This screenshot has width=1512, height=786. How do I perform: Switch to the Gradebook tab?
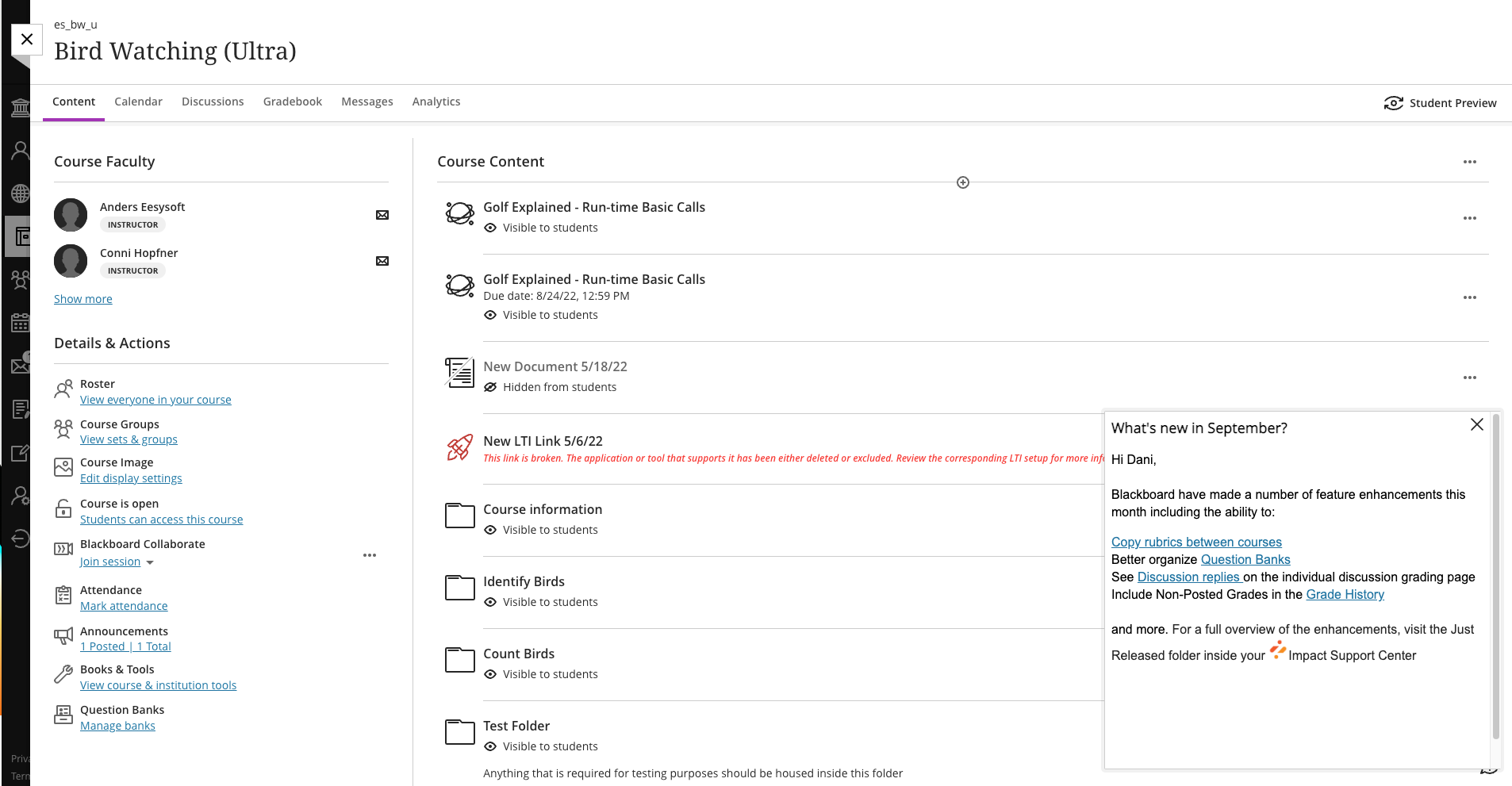click(x=293, y=102)
